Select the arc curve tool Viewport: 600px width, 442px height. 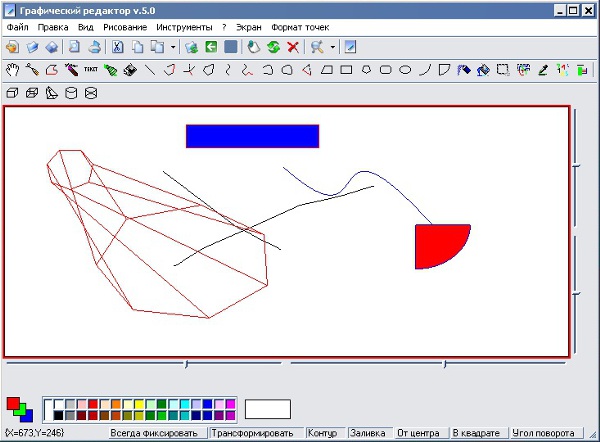[x=425, y=70]
